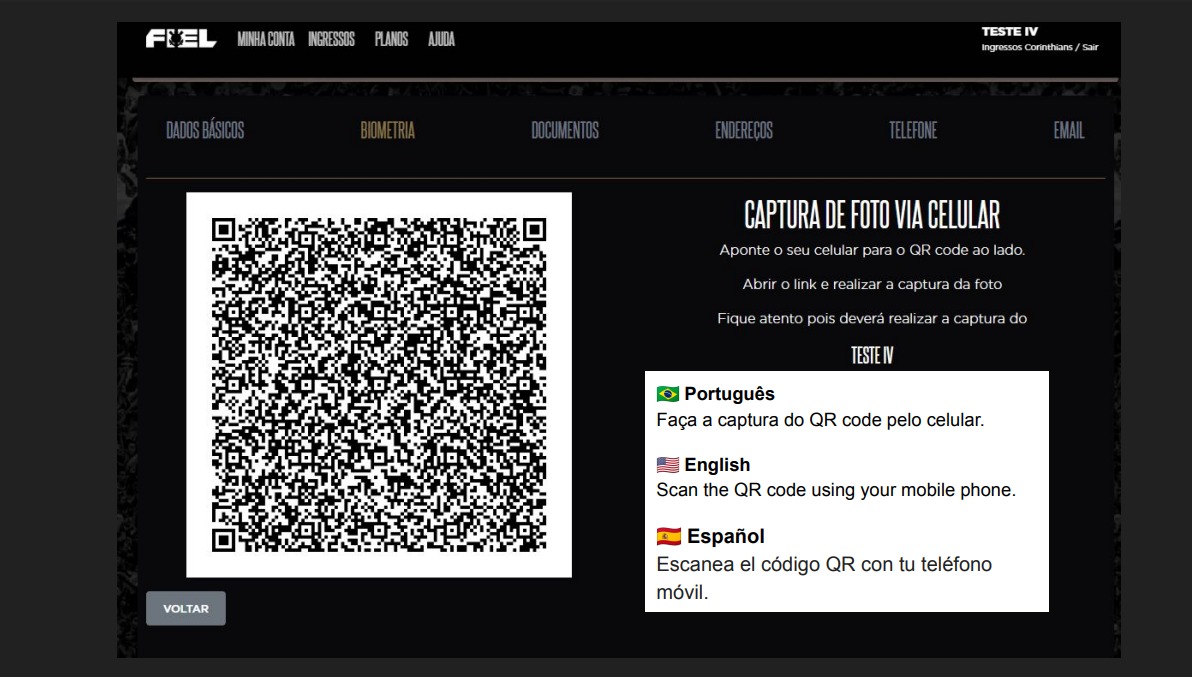Open the MINHA CONTA menu

[x=265, y=40]
